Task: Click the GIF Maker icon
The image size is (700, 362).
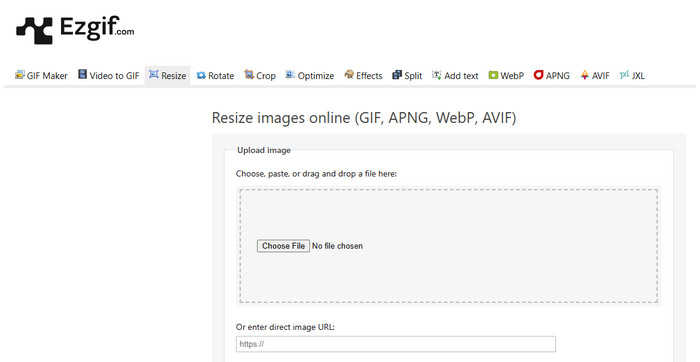Action: (x=20, y=75)
